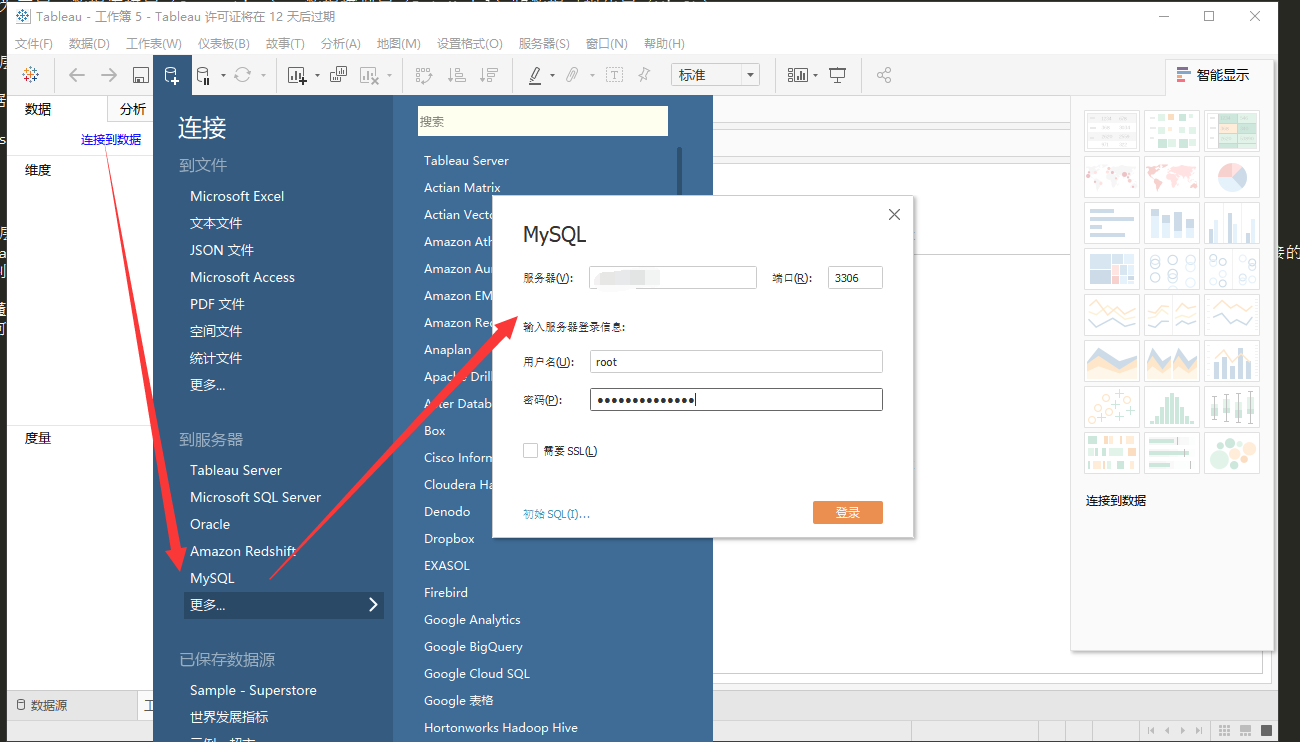Viewport: 1300px width, 742px height.
Task: Select the box-and-whisker plot thumbnail
Action: pos(1232,407)
